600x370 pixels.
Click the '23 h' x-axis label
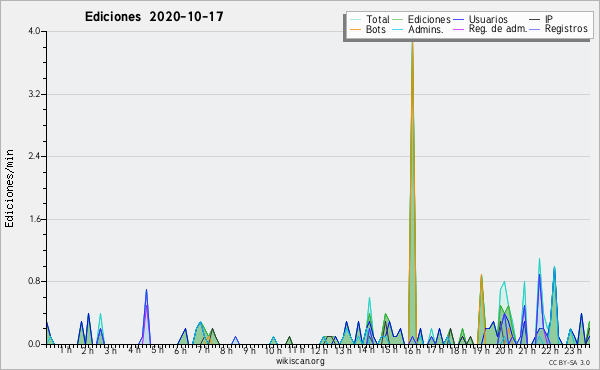(x=573, y=350)
